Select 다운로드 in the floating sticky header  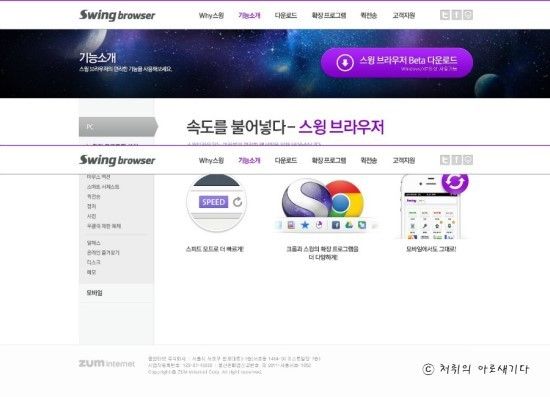click(286, 161)
